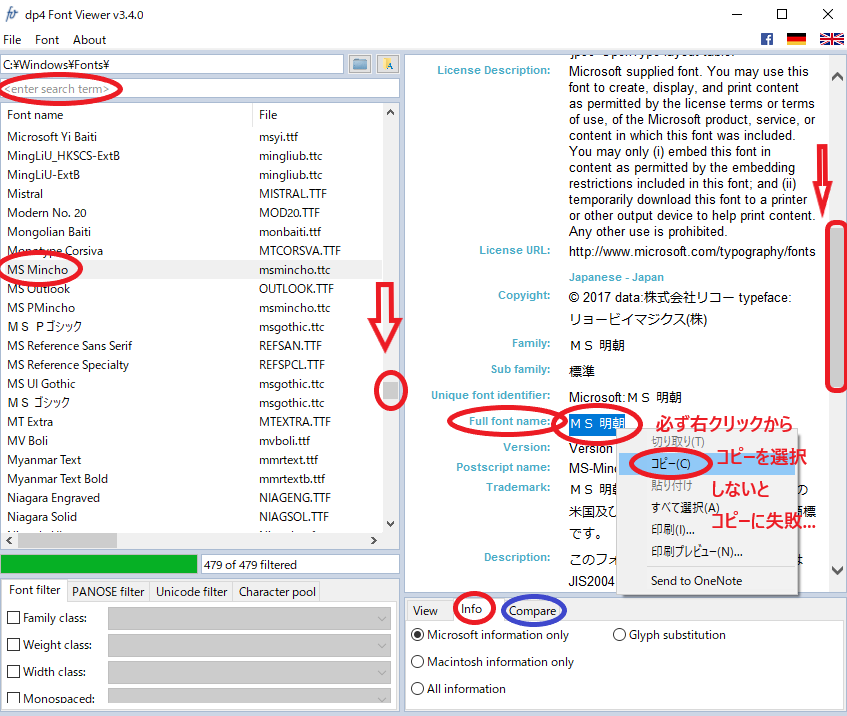Select Myanmar Text Bold font row

192,479
